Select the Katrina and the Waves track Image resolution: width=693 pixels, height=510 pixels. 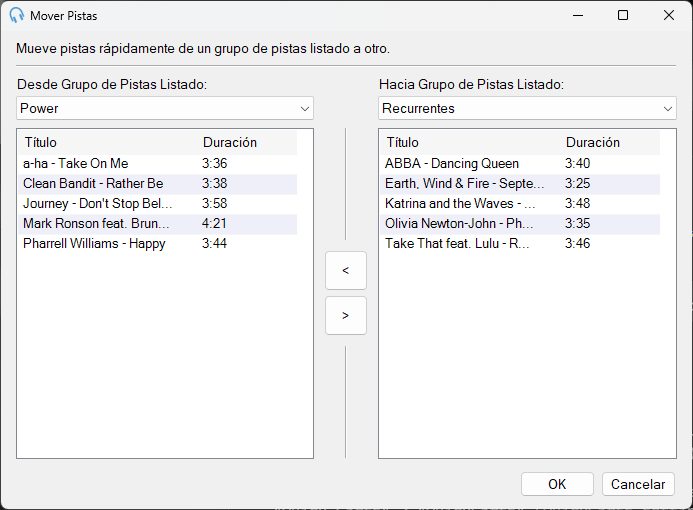point(520,203)
